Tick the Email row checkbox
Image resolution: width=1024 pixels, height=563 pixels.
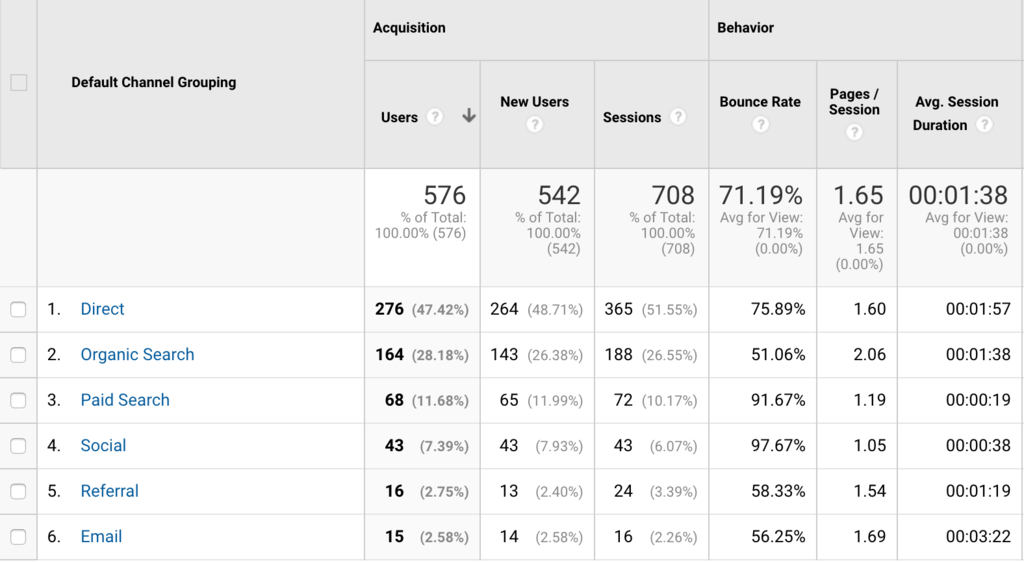point(18,537)
